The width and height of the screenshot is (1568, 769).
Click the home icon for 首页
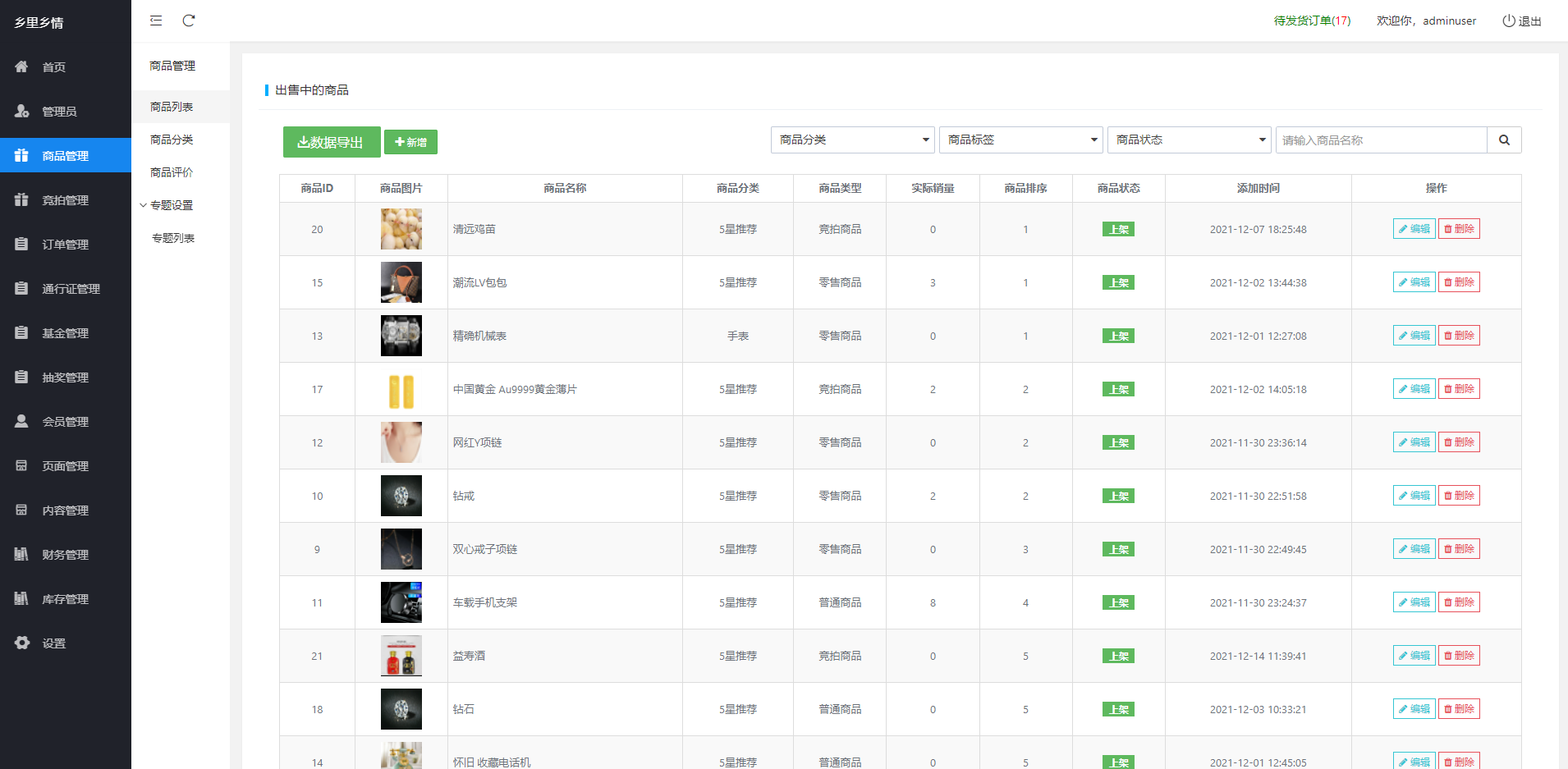click(22, 66)
